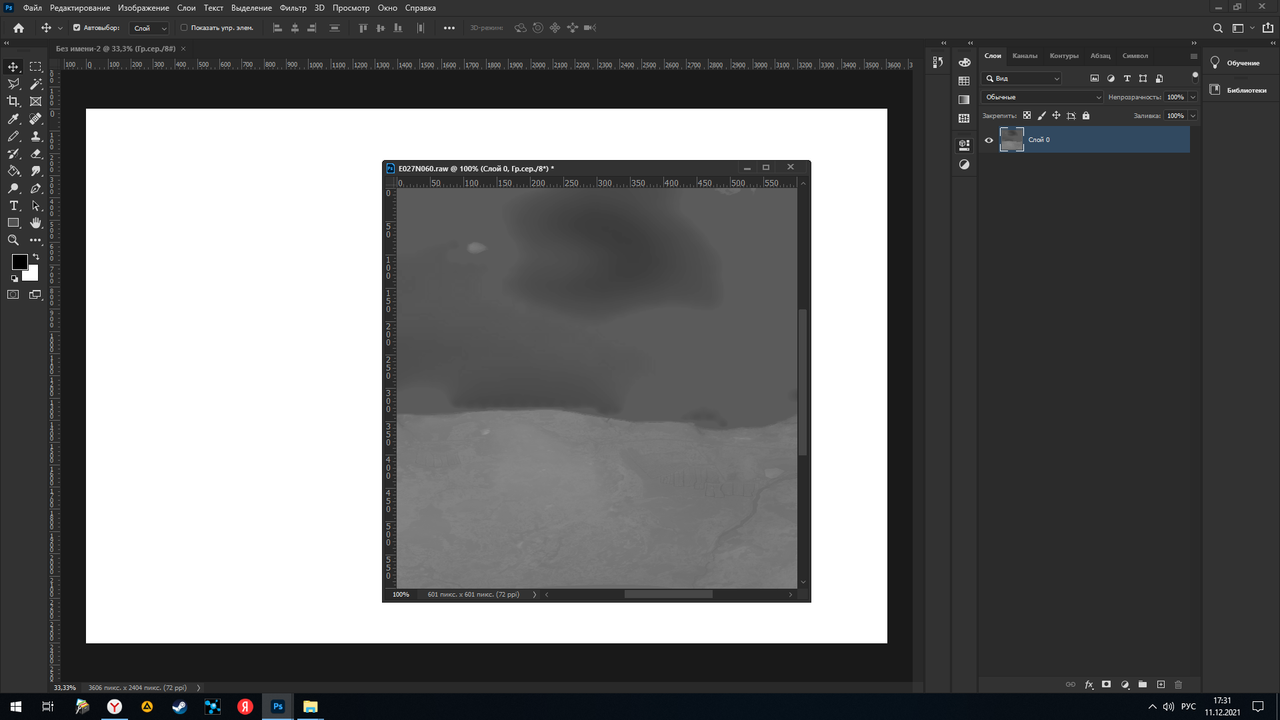Select the Rectangle shape tool

coord(14,223)
